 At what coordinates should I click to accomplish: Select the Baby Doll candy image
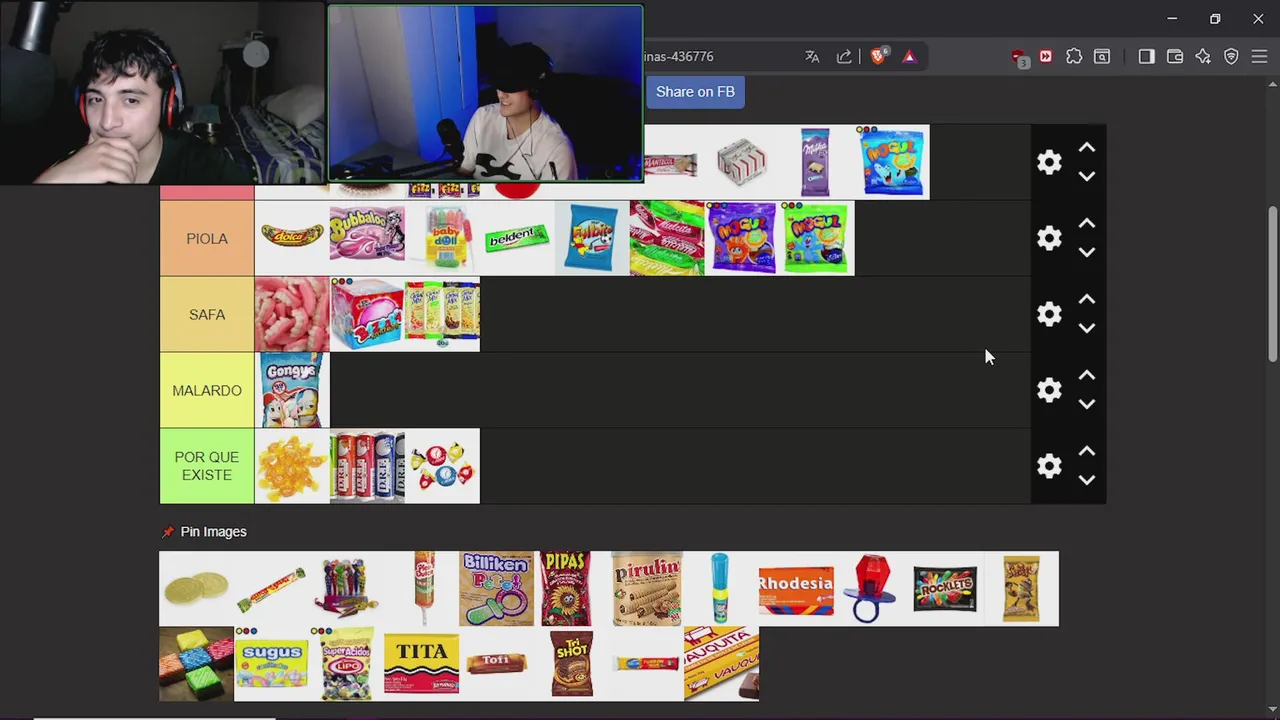(442, 238)
